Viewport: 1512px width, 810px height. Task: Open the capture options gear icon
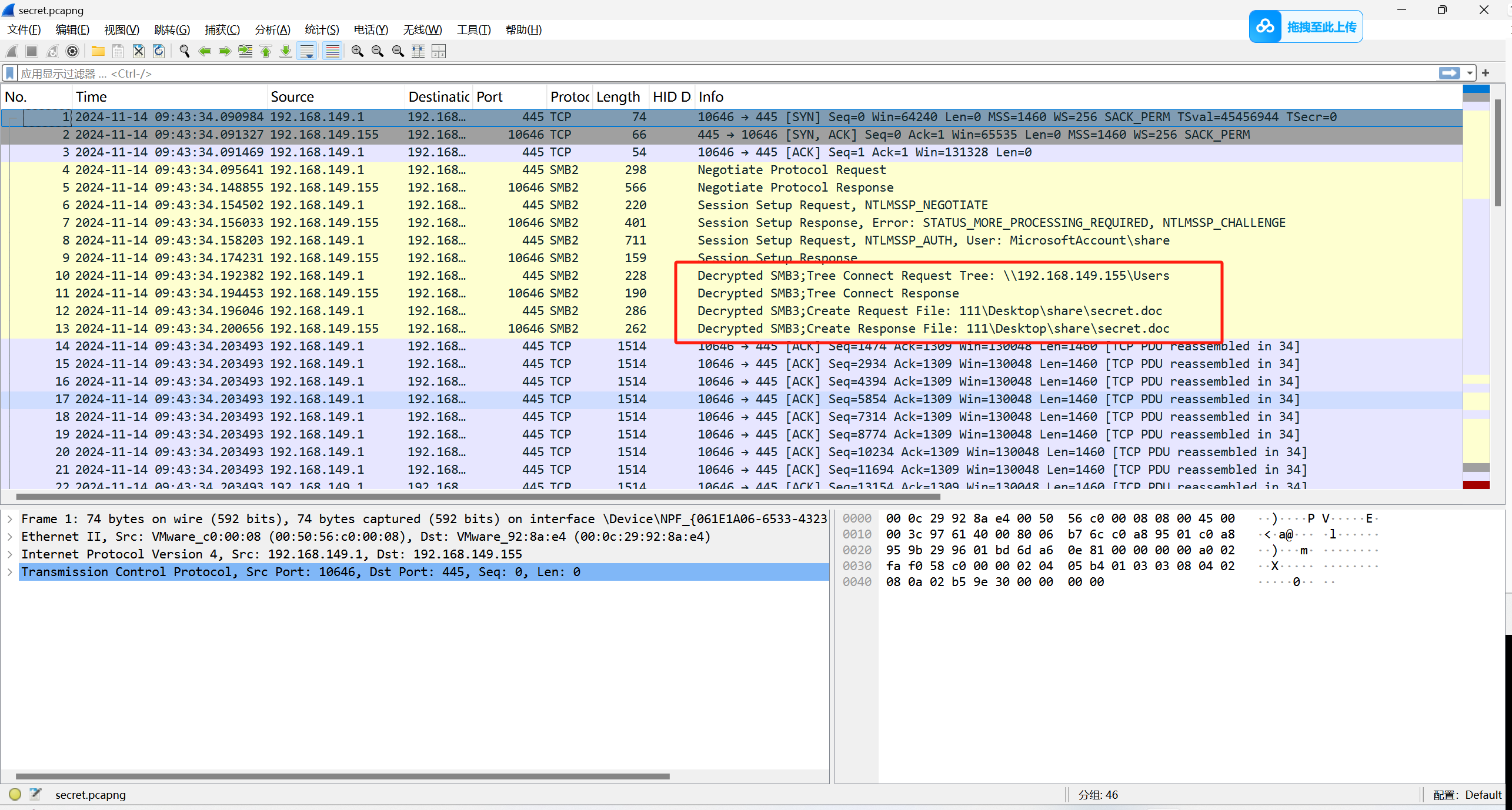pyautogui.click(x=72, y=52)
